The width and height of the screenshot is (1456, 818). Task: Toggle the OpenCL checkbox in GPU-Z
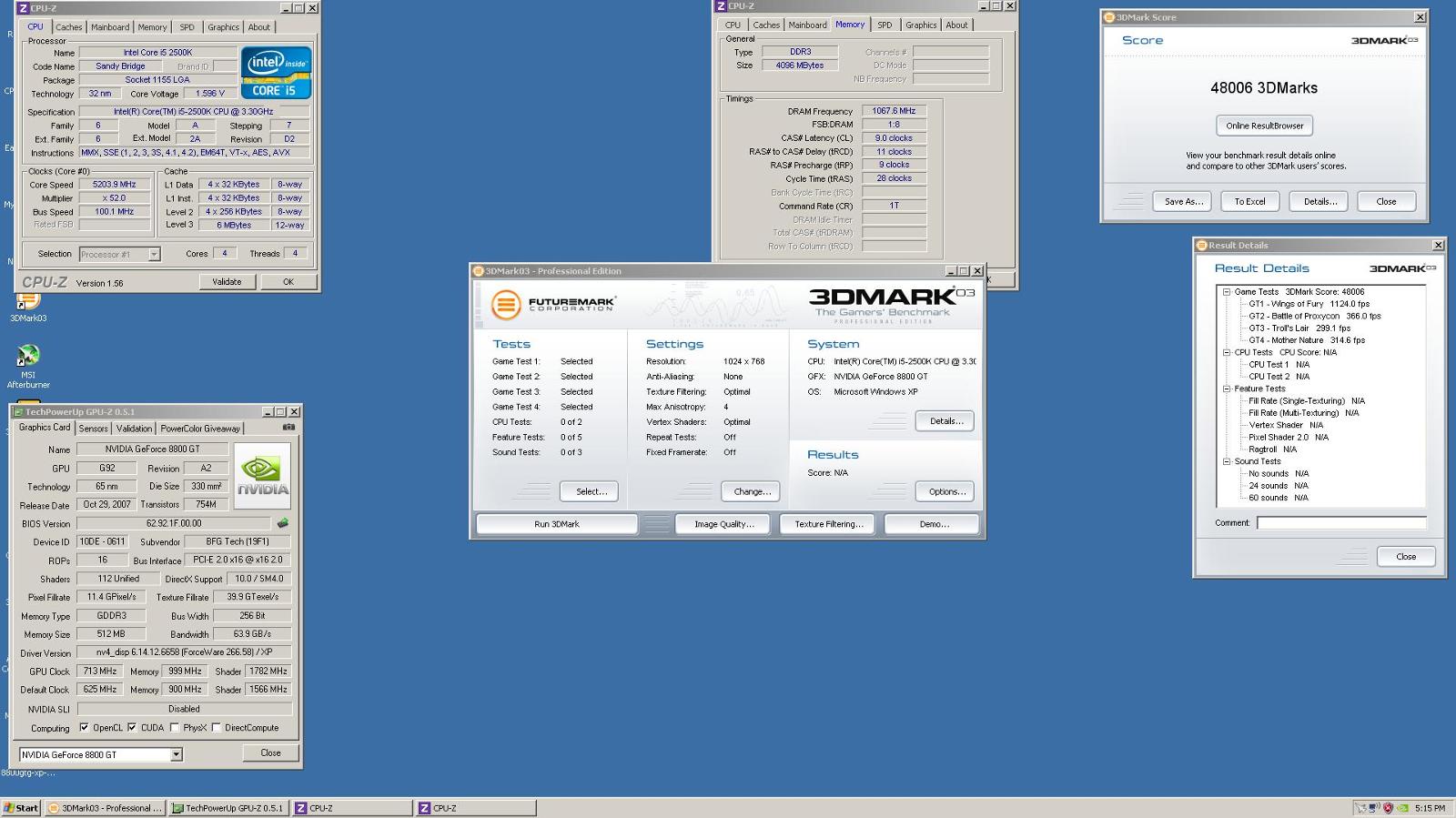pos(84,728)
